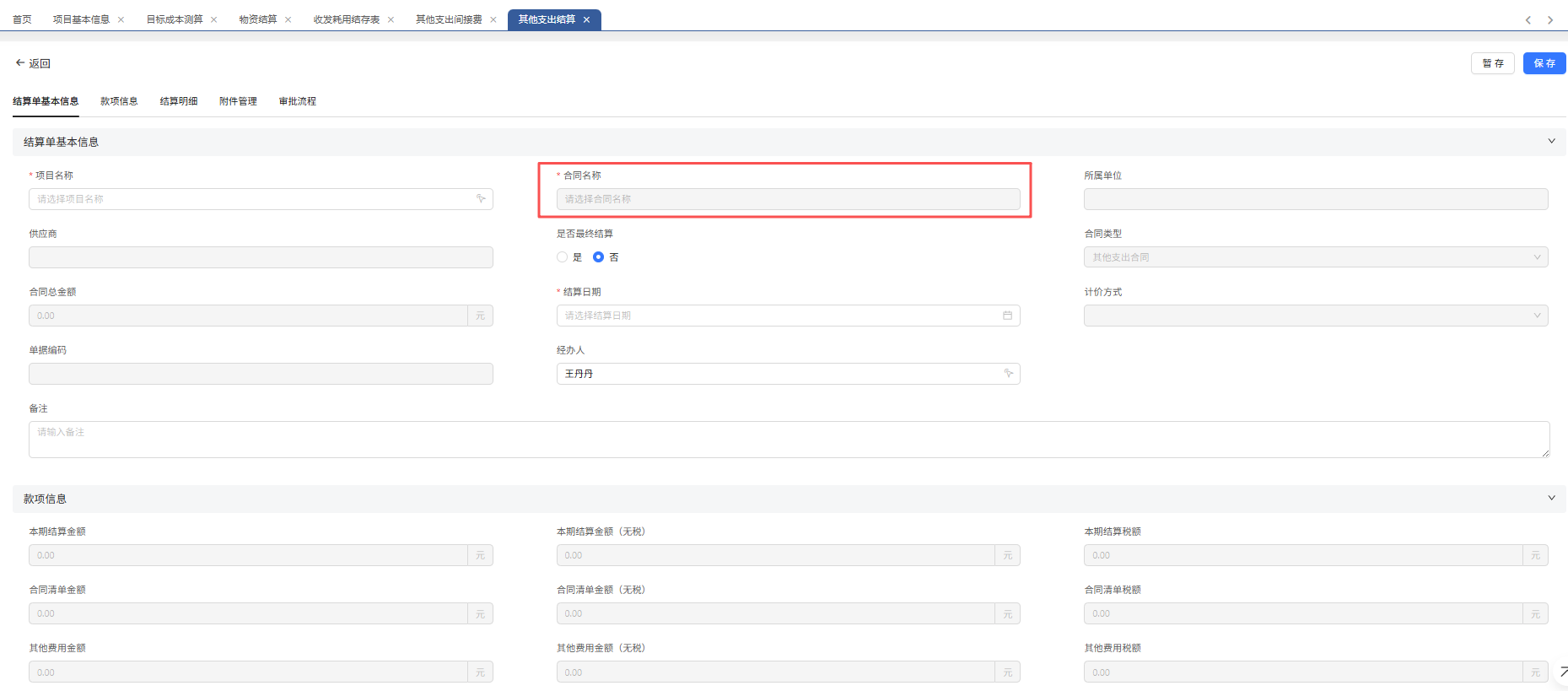Click the back arrow 返回 icon
The height and width of the screenshot is (691, 1568).
(x=20, y=63)
